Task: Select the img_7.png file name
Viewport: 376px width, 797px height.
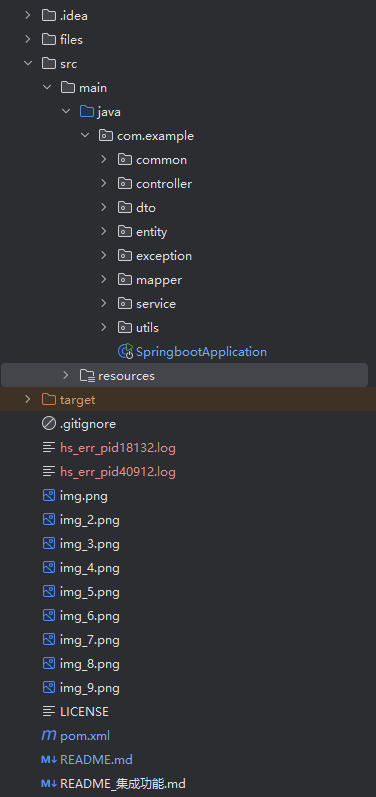Action: coord(90,640)
